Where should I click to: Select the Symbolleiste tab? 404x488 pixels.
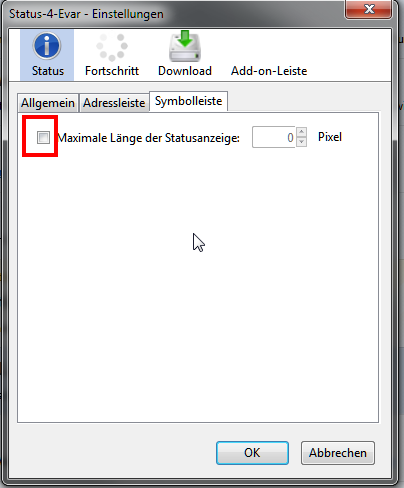pyautogui.click(x=188, y=101)
